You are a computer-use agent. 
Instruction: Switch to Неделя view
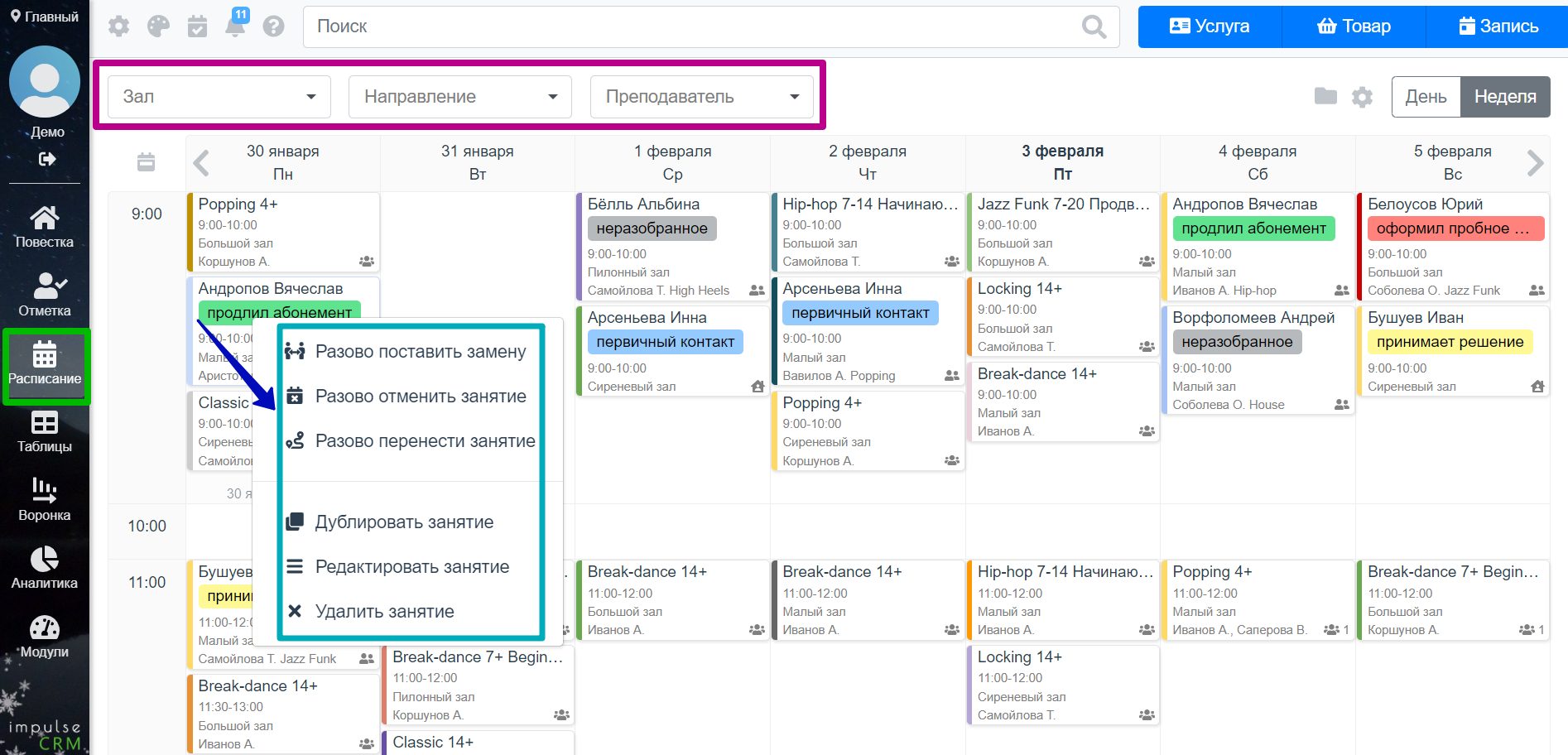click(x=1504, y=97)
